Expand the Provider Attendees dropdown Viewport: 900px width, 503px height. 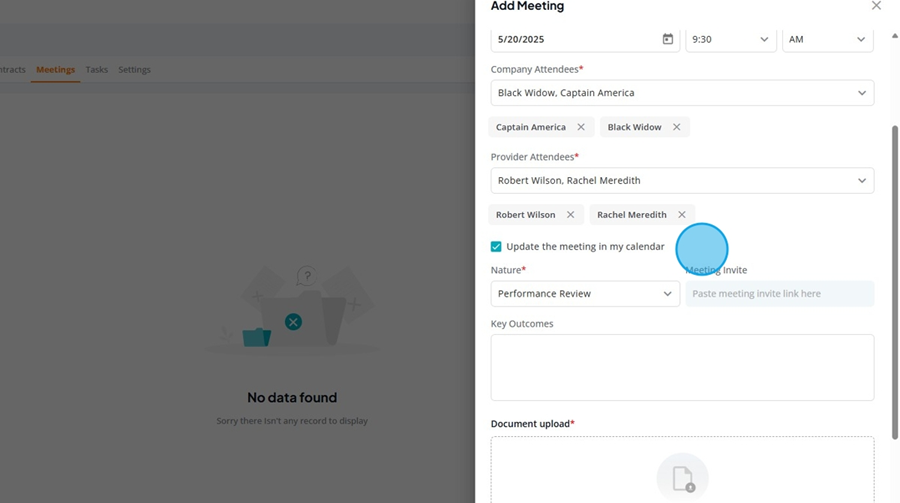pyautogui.click(x=682, y=180)
